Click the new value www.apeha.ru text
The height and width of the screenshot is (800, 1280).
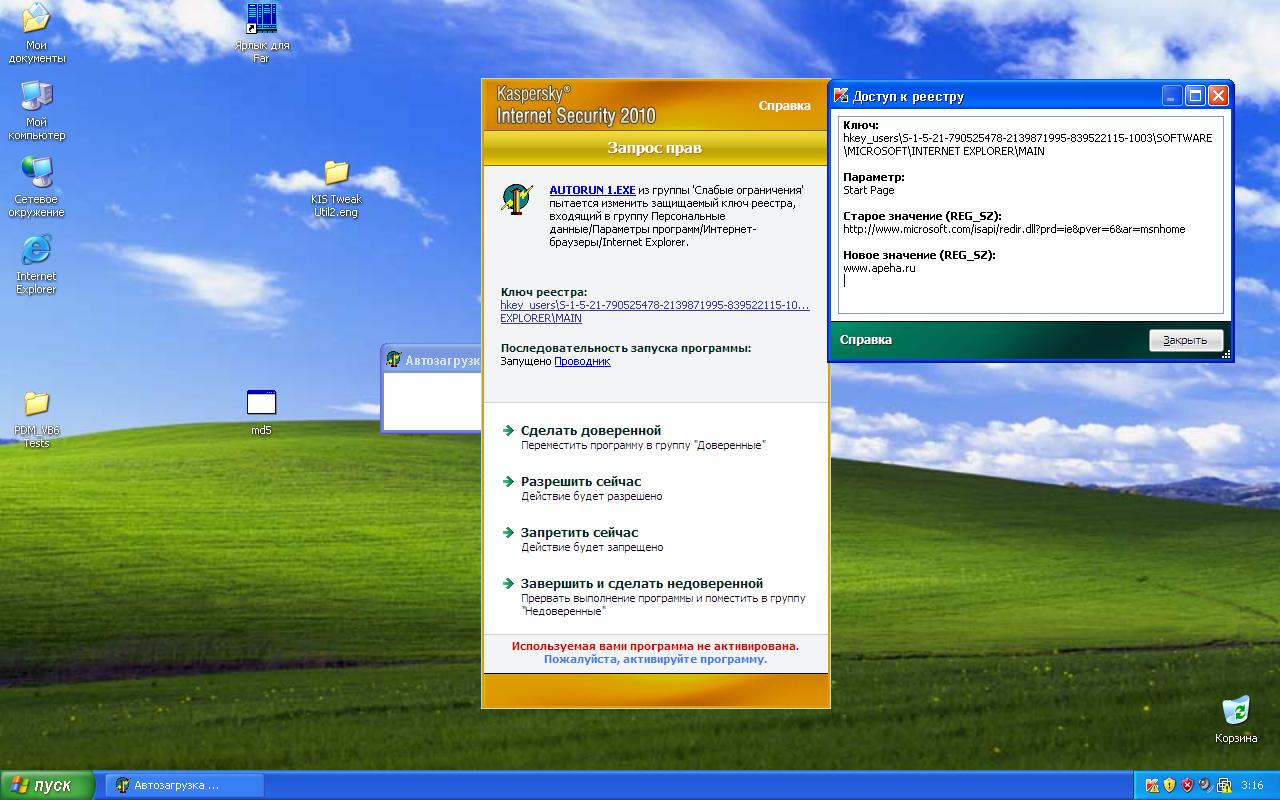coord(880,268)
